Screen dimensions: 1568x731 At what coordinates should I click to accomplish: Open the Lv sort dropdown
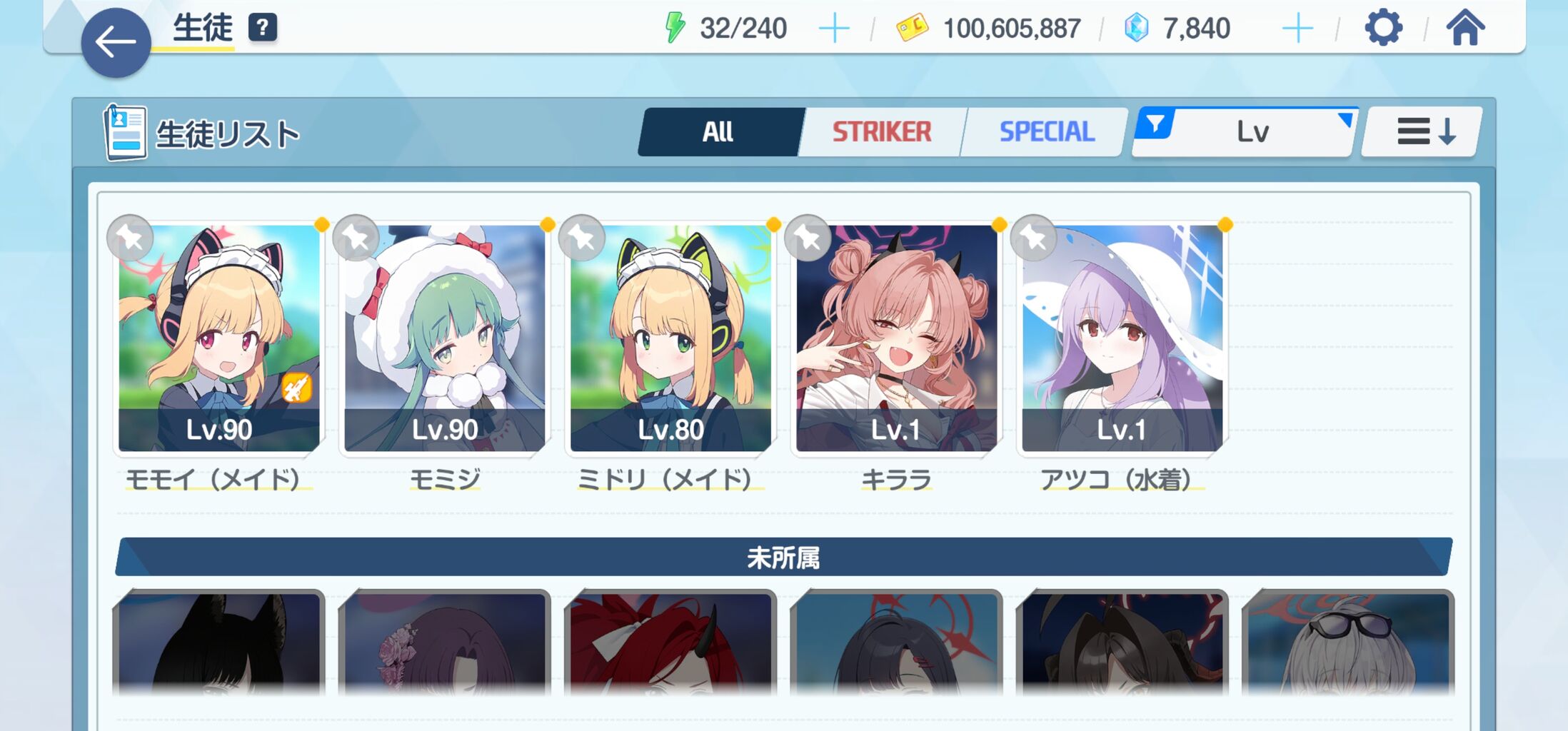tap(1247, 132)
